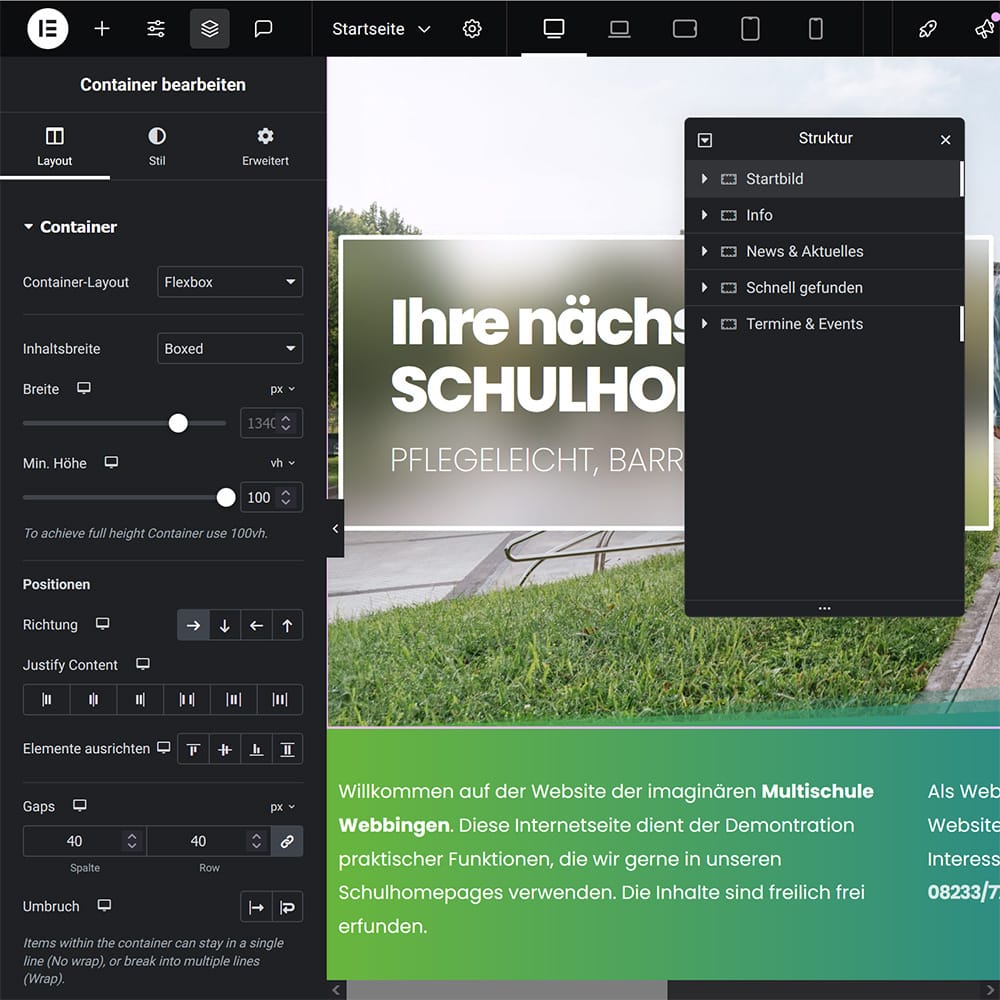Open the Erweitert tab
Viewport: 1000px width, 1000px height.
265,146
